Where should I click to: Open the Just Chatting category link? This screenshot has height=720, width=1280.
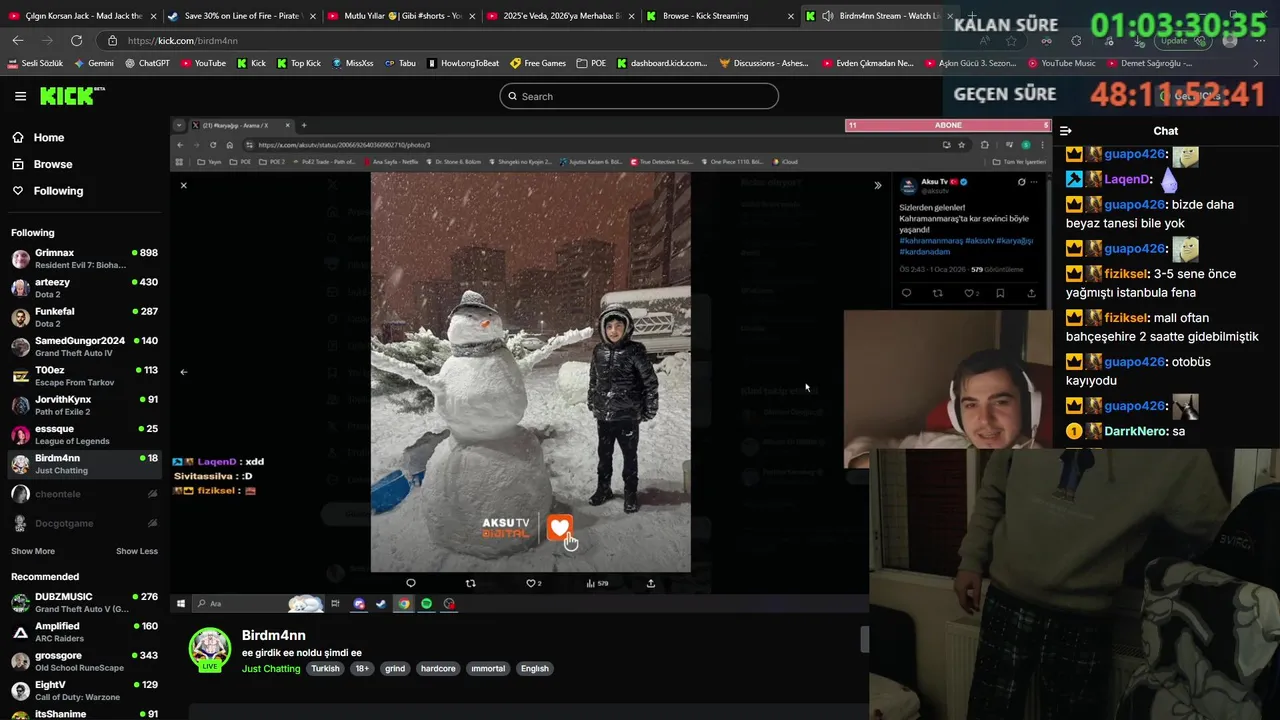[271, 669]
